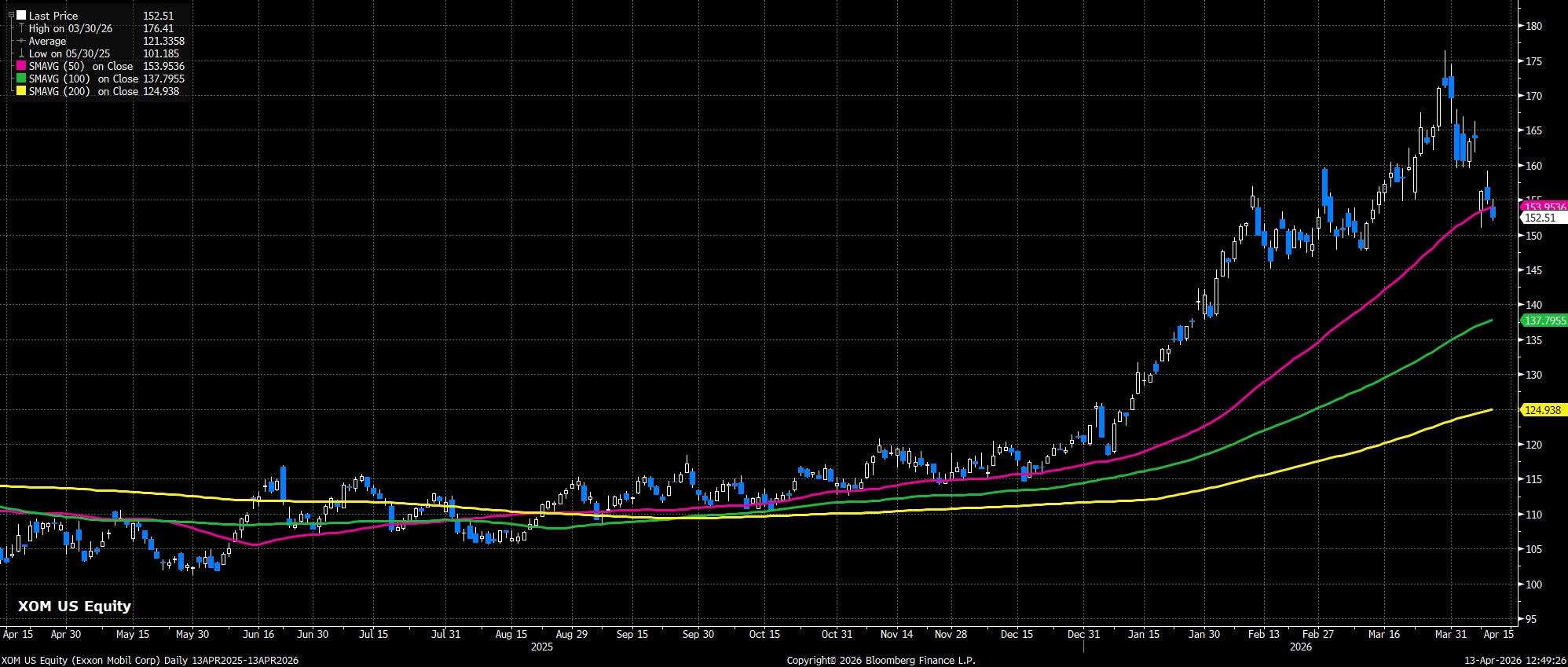The height and width of the screenshot is (667, 1568).
Task: Click the Aug 15 date axis label
Action: [x=511, y=634]
